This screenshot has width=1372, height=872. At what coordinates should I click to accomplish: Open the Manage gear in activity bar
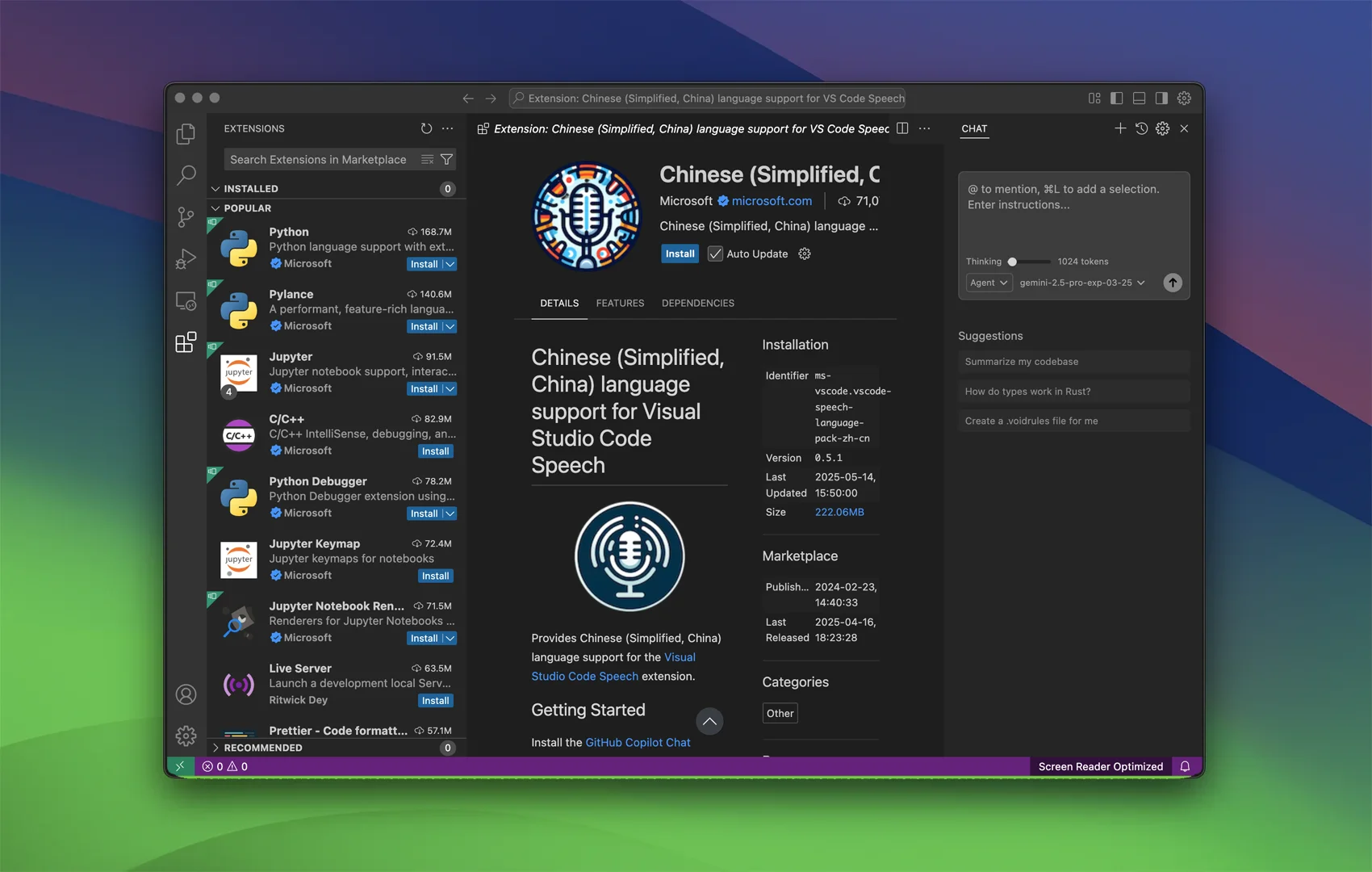(x=186, y=736)
